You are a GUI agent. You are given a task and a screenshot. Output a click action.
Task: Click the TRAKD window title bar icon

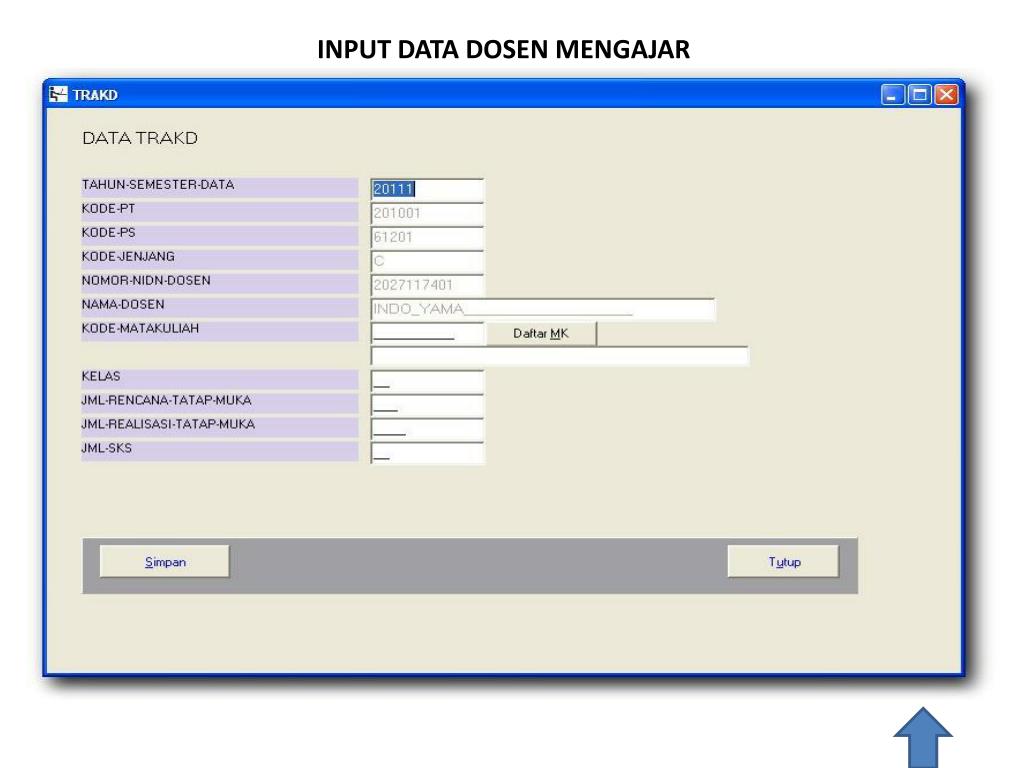coord(57,94)
